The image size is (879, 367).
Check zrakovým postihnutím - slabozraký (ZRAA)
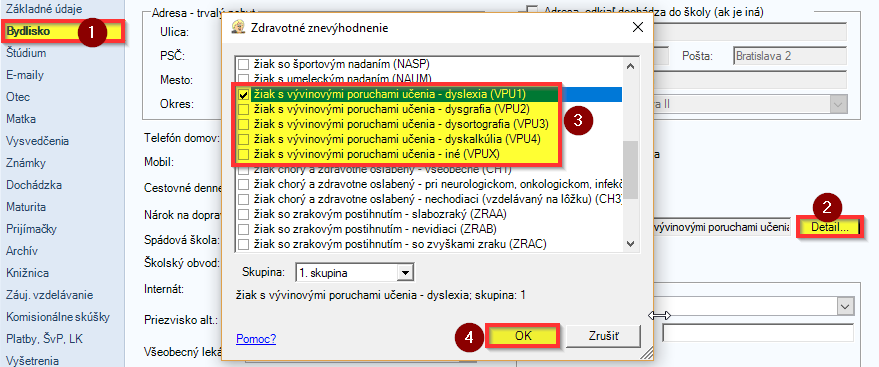pyautogui.click(x=243, y=215)
